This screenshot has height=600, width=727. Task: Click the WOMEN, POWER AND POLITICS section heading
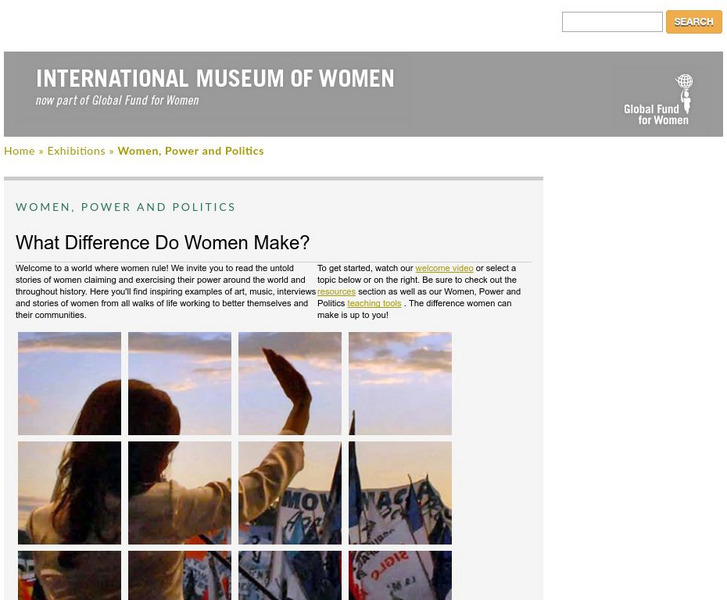coord(126,207)
